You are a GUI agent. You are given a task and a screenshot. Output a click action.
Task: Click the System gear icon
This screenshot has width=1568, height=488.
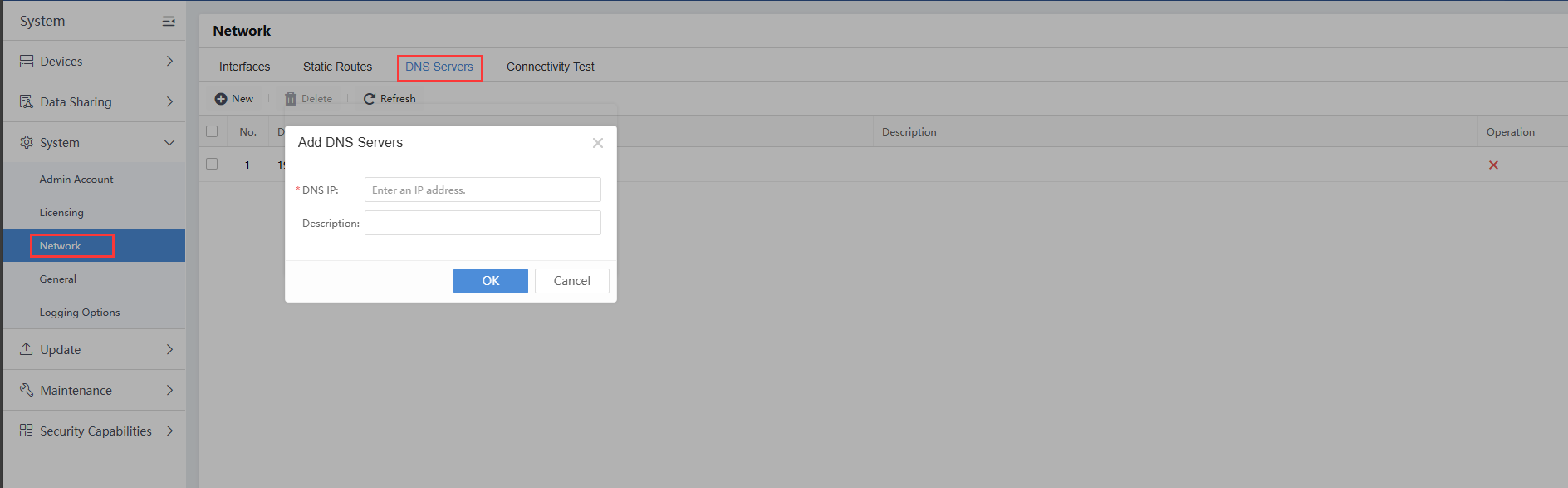tap(27, 142)
